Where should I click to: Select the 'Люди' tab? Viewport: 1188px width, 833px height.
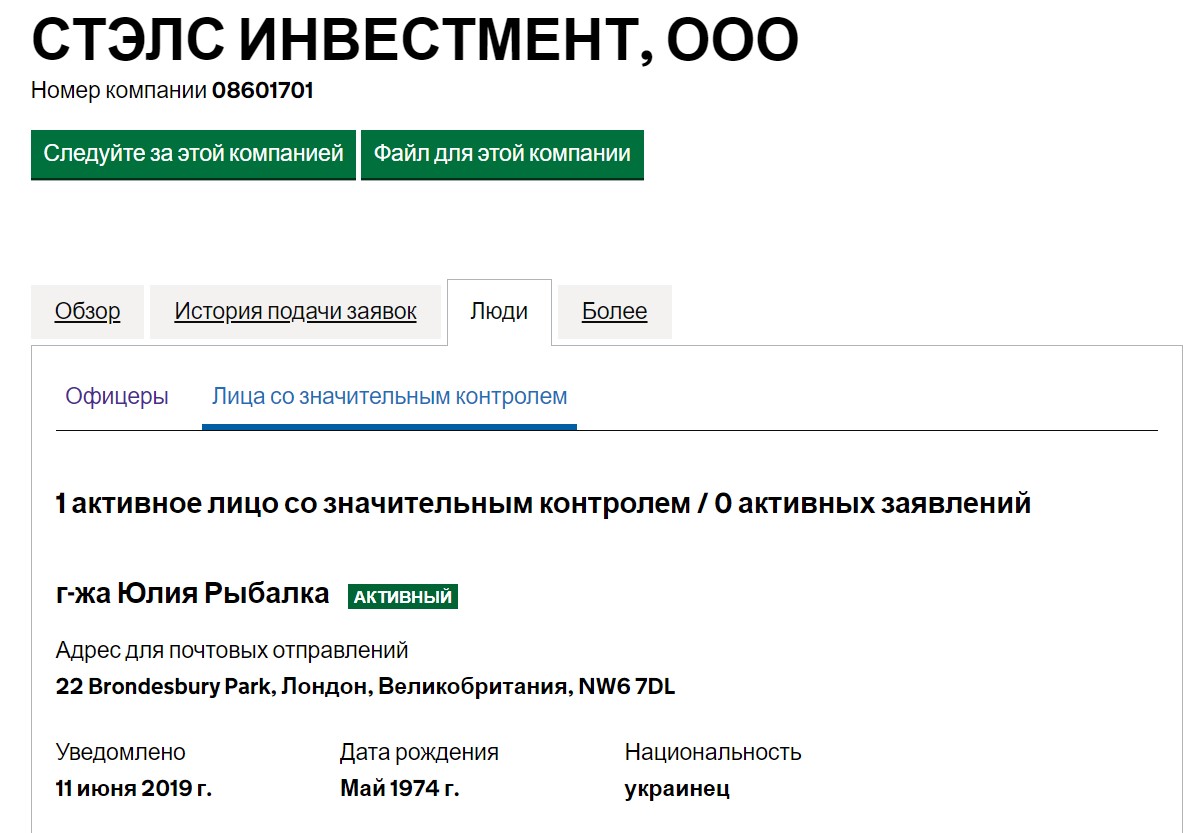tap(499, 312)
